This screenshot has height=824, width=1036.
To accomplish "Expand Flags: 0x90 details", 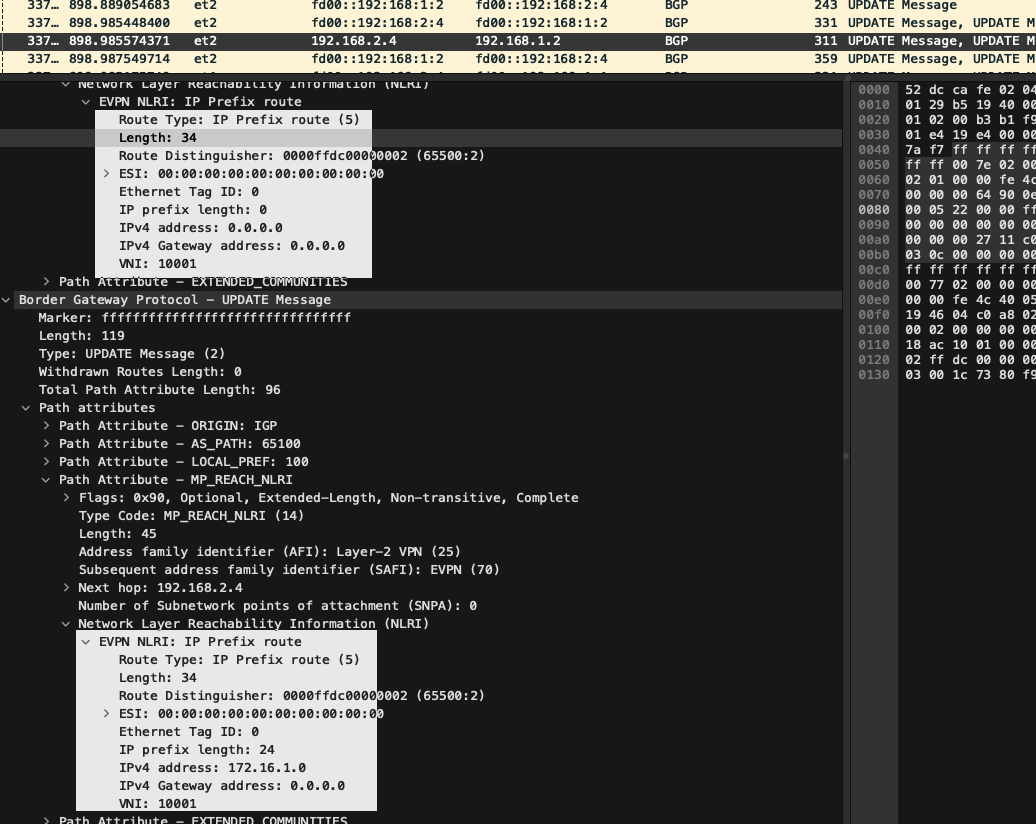I will coord(67,498).
